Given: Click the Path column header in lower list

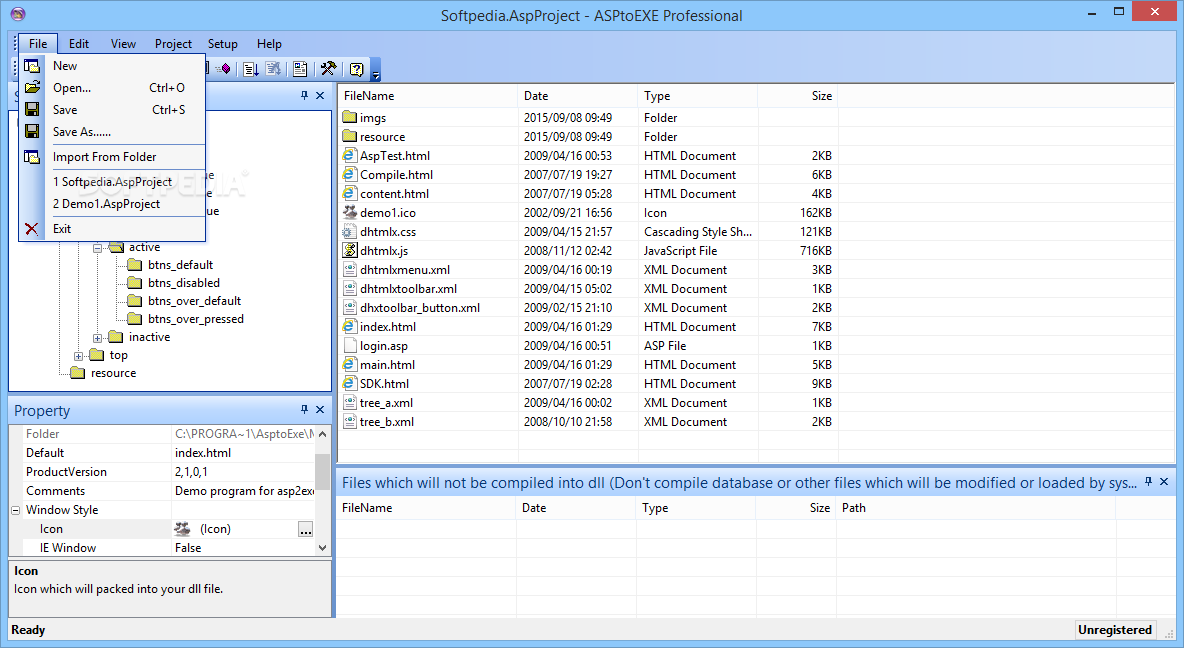Looking at the screenshot, I should click(976, 508).
